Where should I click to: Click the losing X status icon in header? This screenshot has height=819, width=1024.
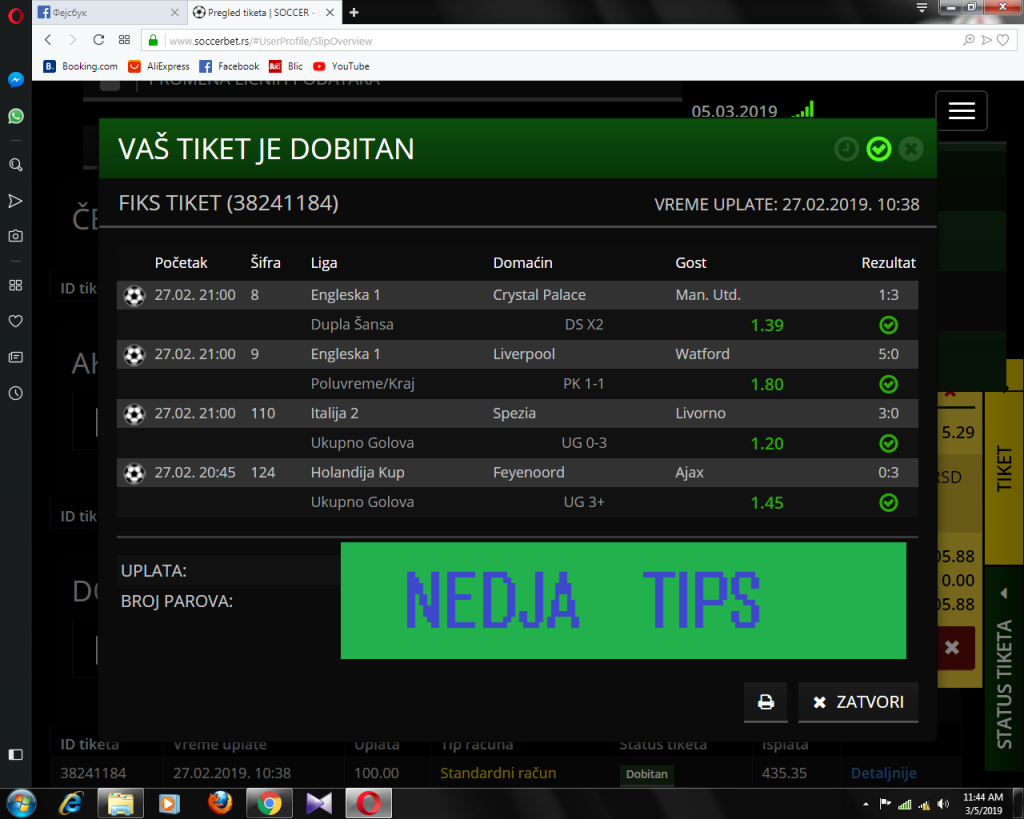pos(910,149)
